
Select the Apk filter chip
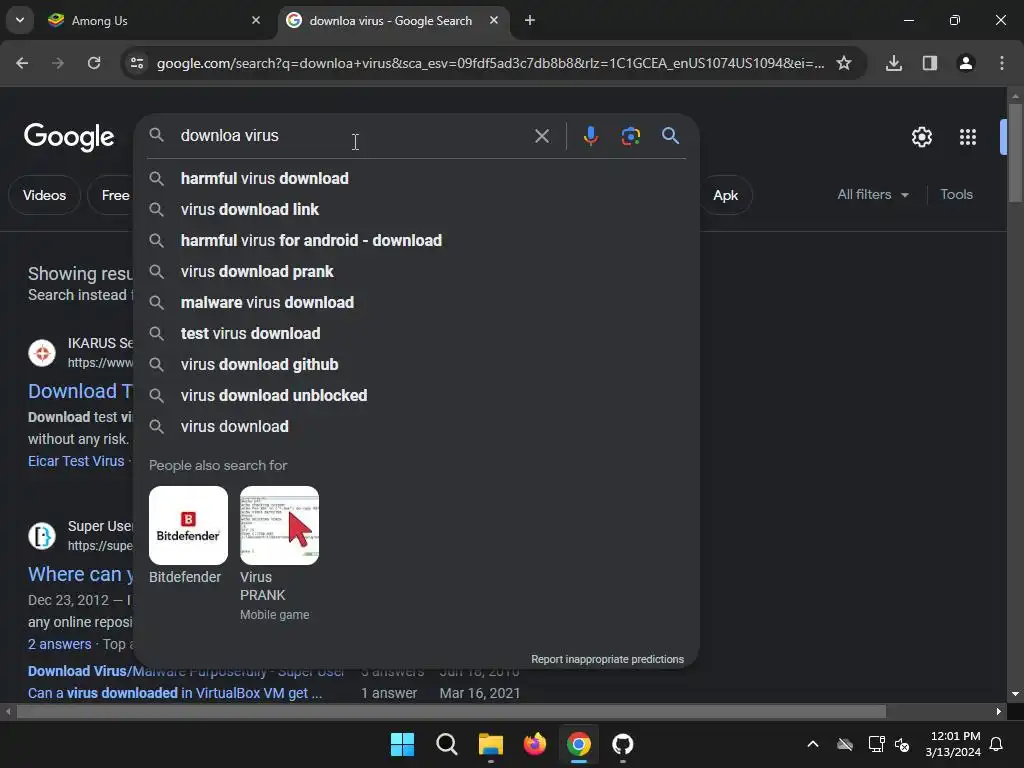(725, 195)
